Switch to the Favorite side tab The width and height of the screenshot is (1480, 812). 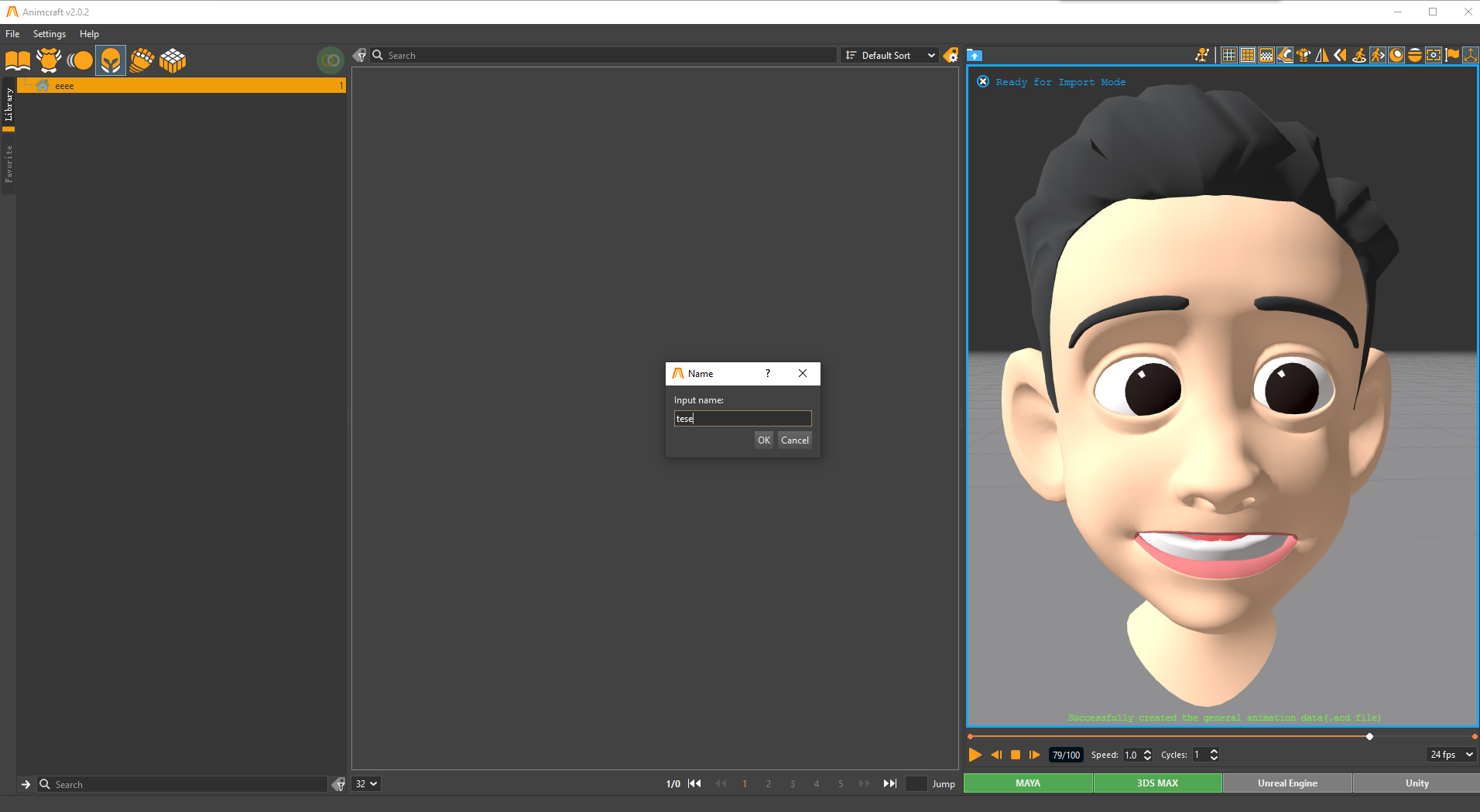(x=9, y=163)
